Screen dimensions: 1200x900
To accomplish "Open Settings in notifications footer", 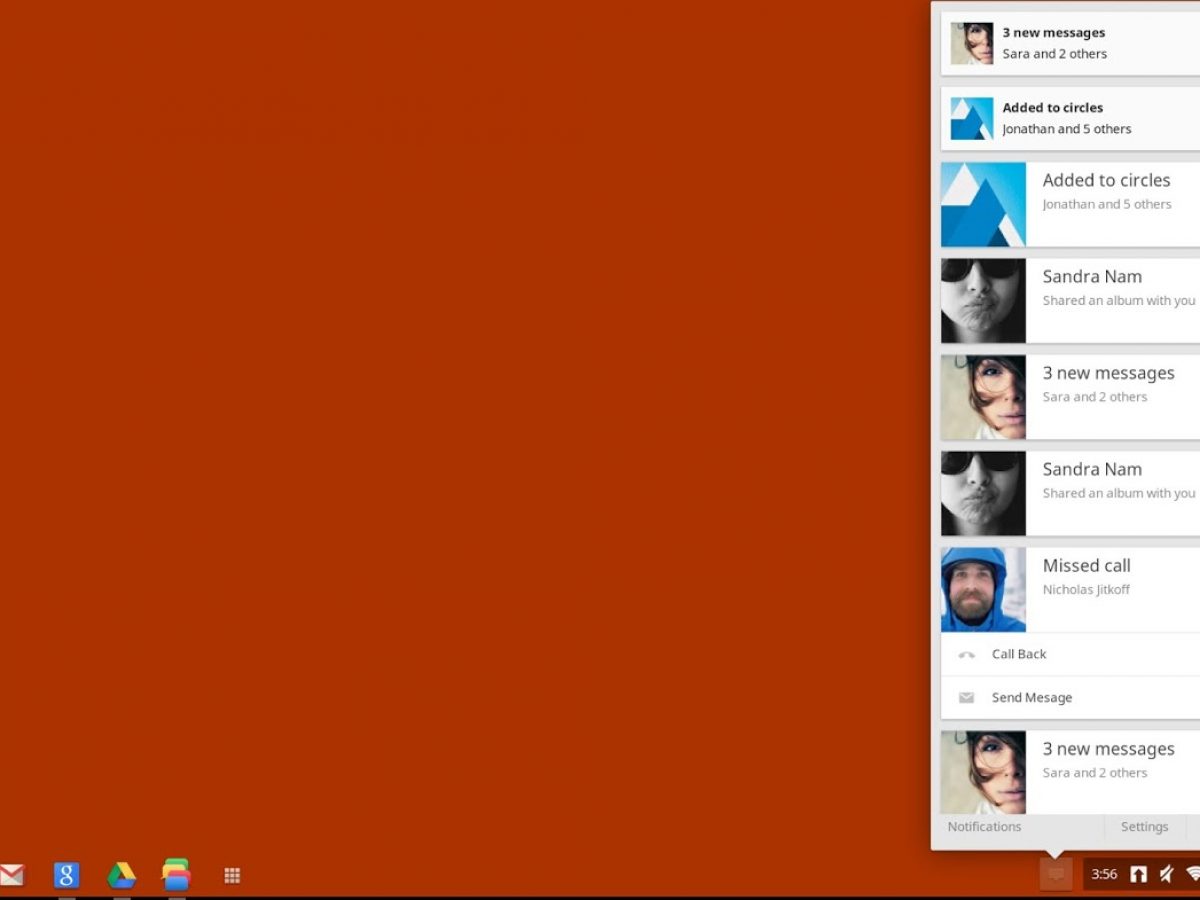I will coord(1144,827).
